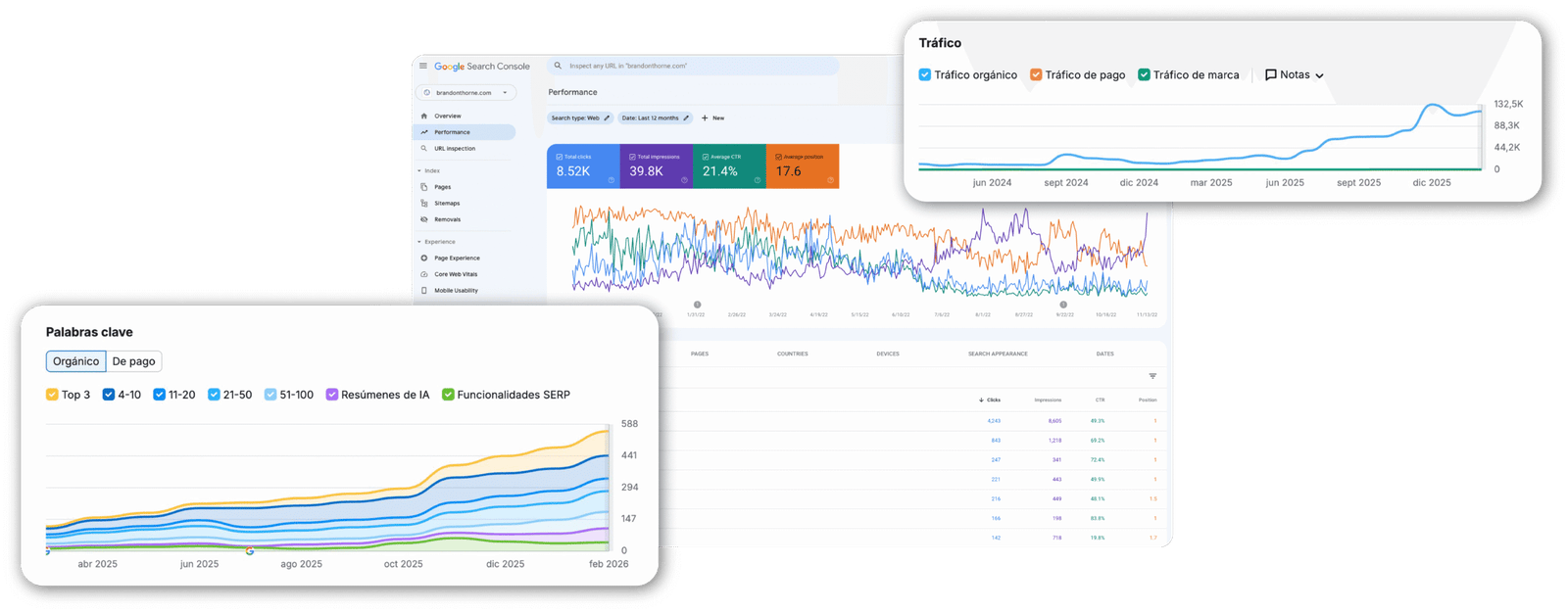1568x612 pixels.
Task: Edit the Search type: Web filter pencil
Action: click(607, 118)
